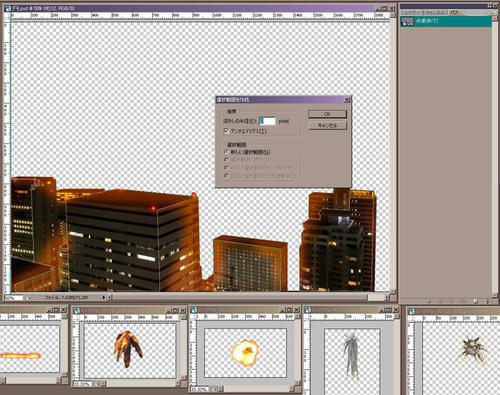
Task: Click the Work Path thumbnail icon
Action: (x=407, y=22)
